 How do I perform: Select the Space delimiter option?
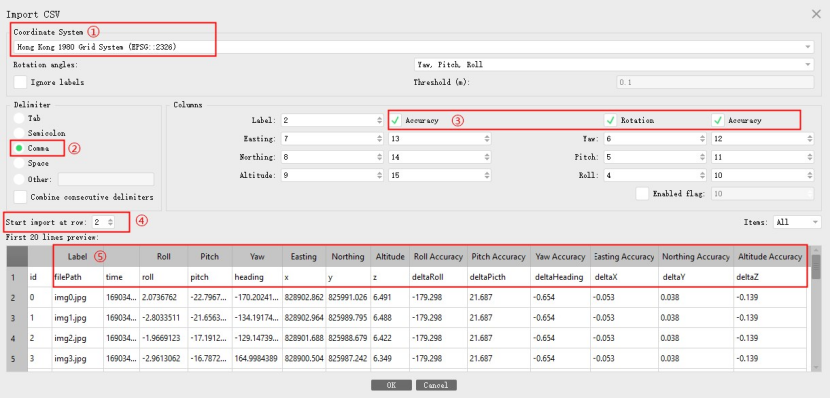(20, 164)
